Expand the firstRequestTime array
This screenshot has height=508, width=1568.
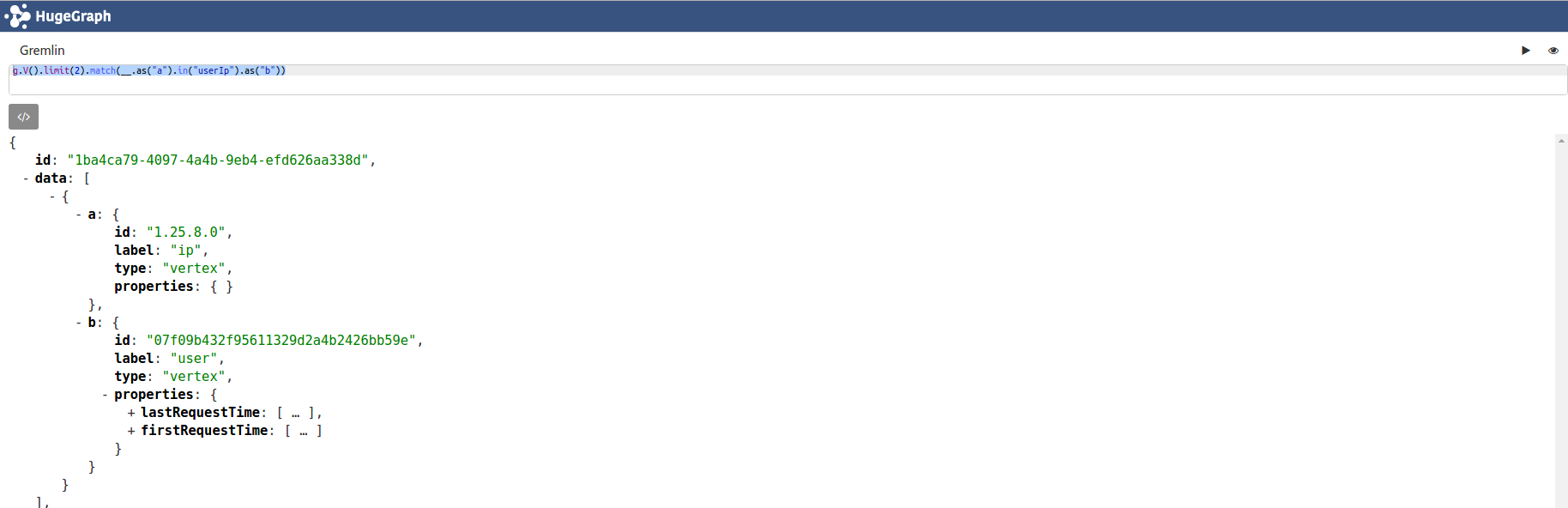pos(131,431)
